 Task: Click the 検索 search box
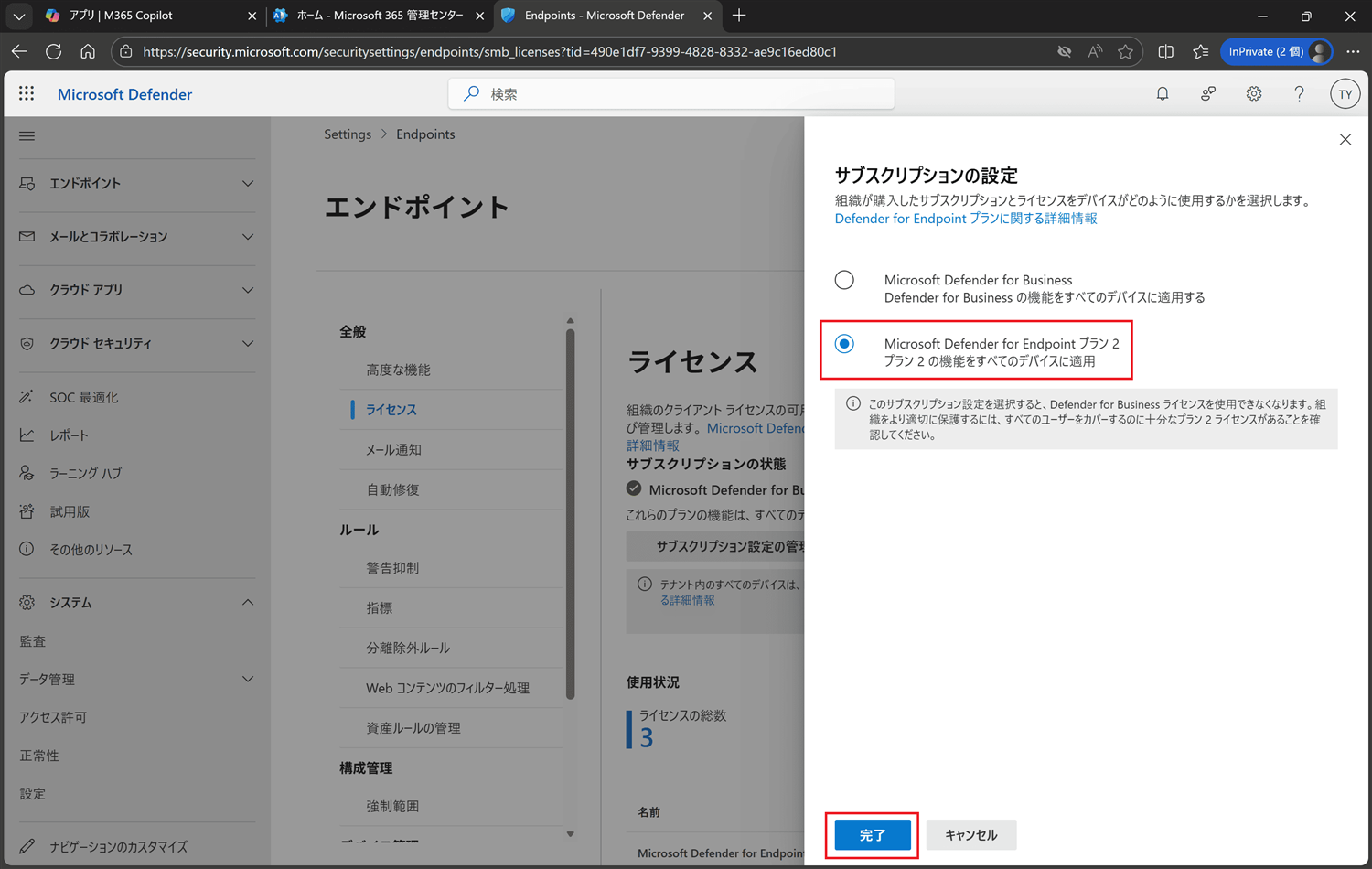(671, 93)
